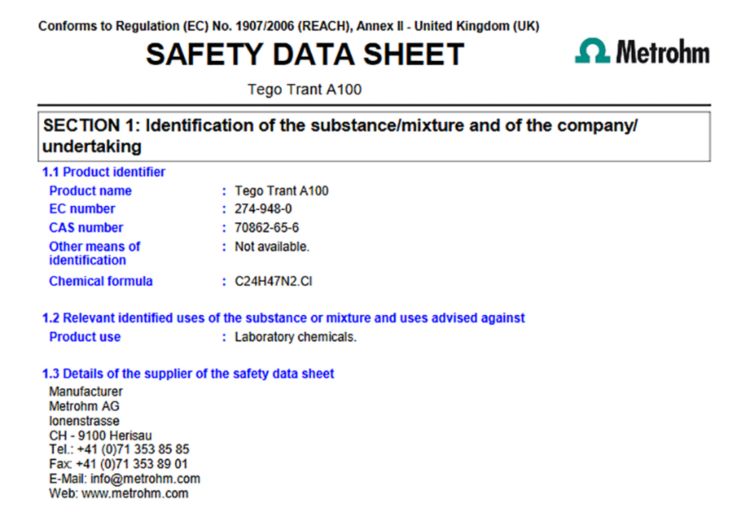Screen dimensions: 750x517
Task: Click the REACH regulation conformity line at top
Action: pos(289,26)
